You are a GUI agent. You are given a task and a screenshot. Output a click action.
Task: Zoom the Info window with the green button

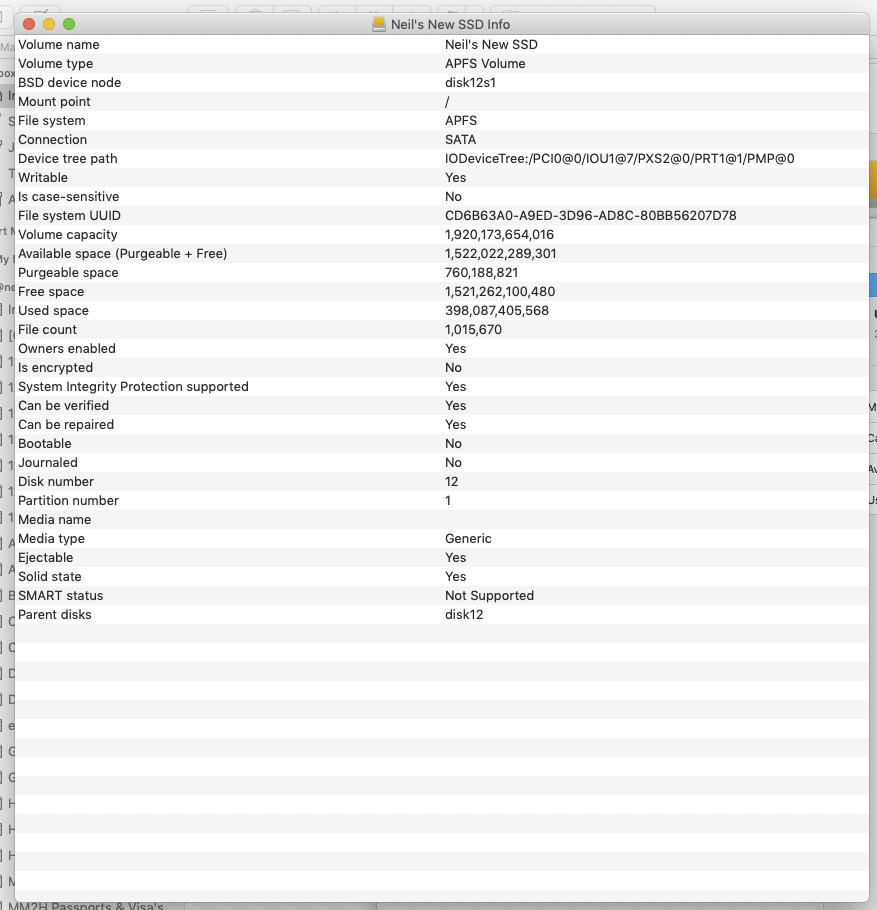click(x=69, y=24)
